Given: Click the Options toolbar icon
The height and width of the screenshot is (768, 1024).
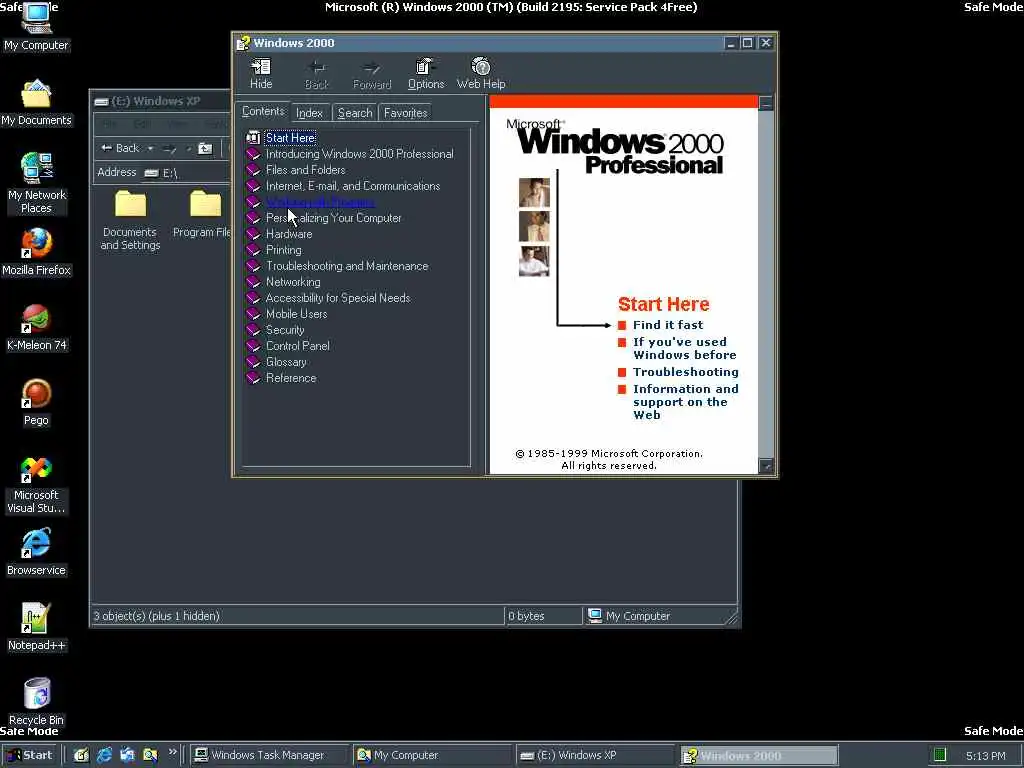Looking at the screenshot, I should point(426,73).
